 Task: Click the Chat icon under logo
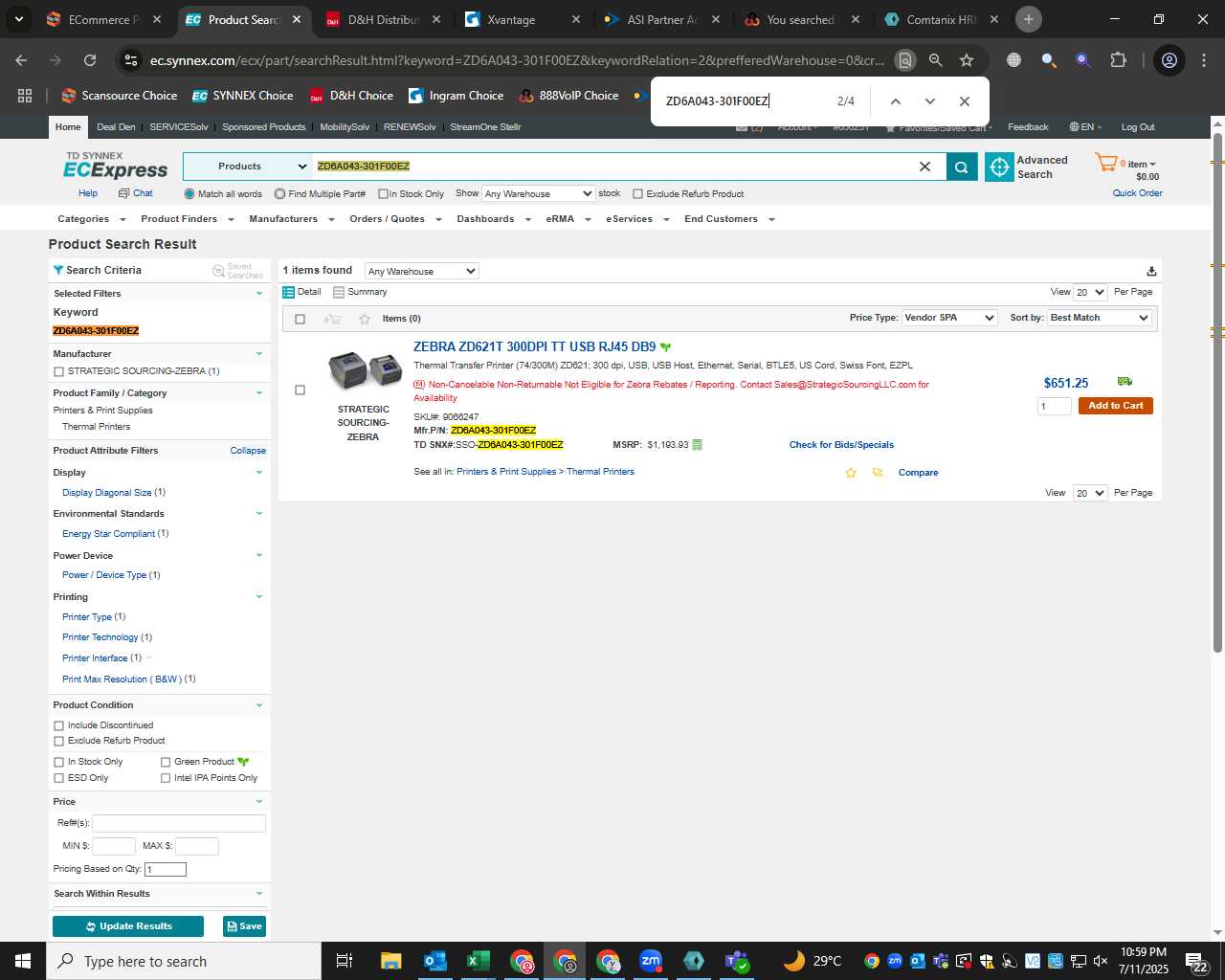click(x=123, y=193)
